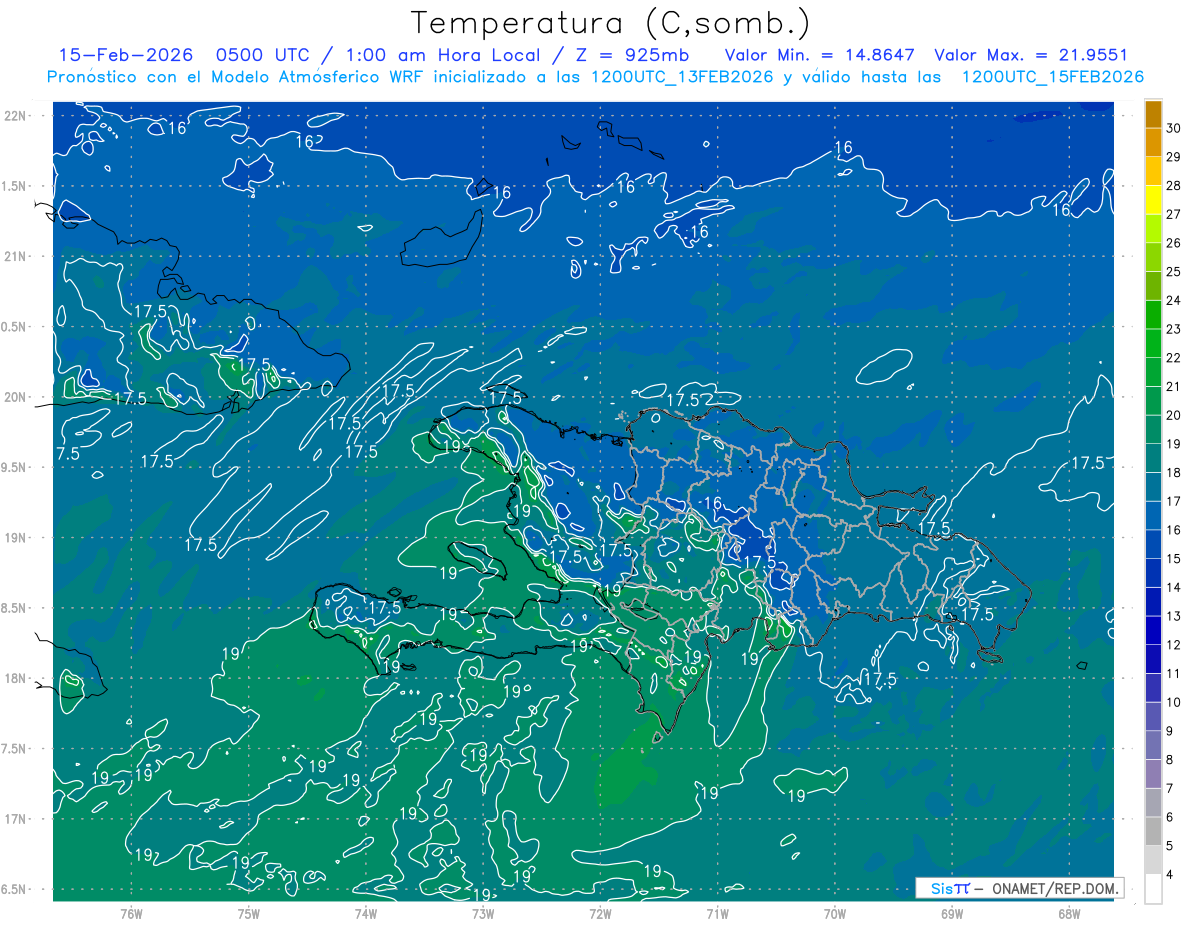Click legend value "21" on color bar
This screenshot has width=1200, height=927.
coord(1174,386)
